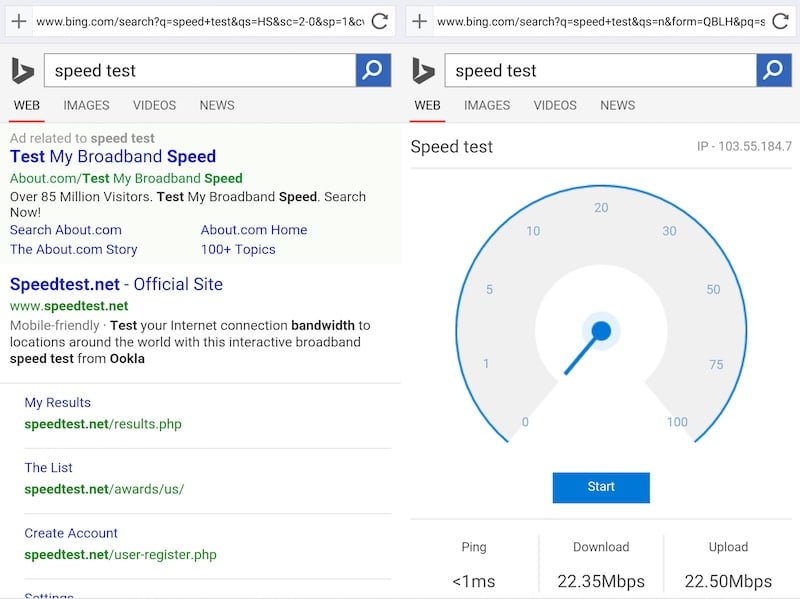Reload the page in the left browser pane
800x599 pixels.
pyautogui.click(x=380, y=21)
